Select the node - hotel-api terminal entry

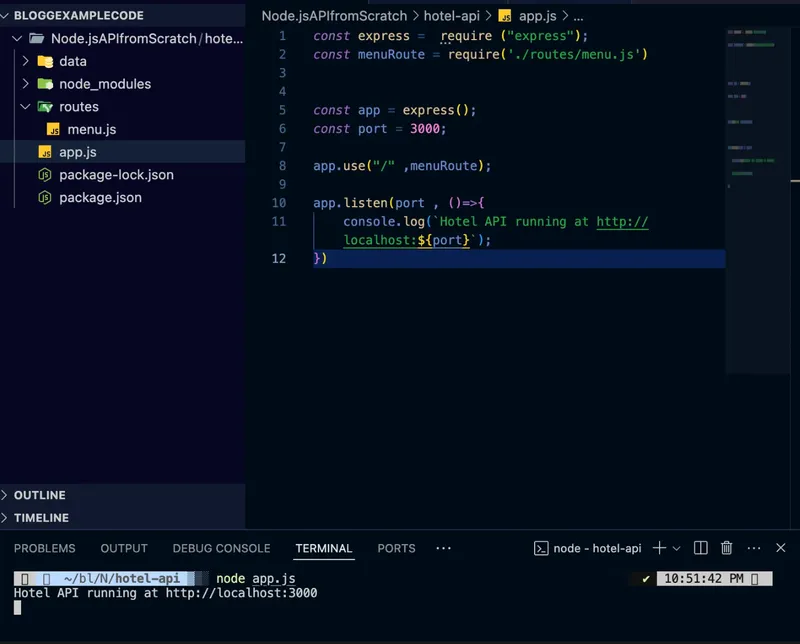590,547
